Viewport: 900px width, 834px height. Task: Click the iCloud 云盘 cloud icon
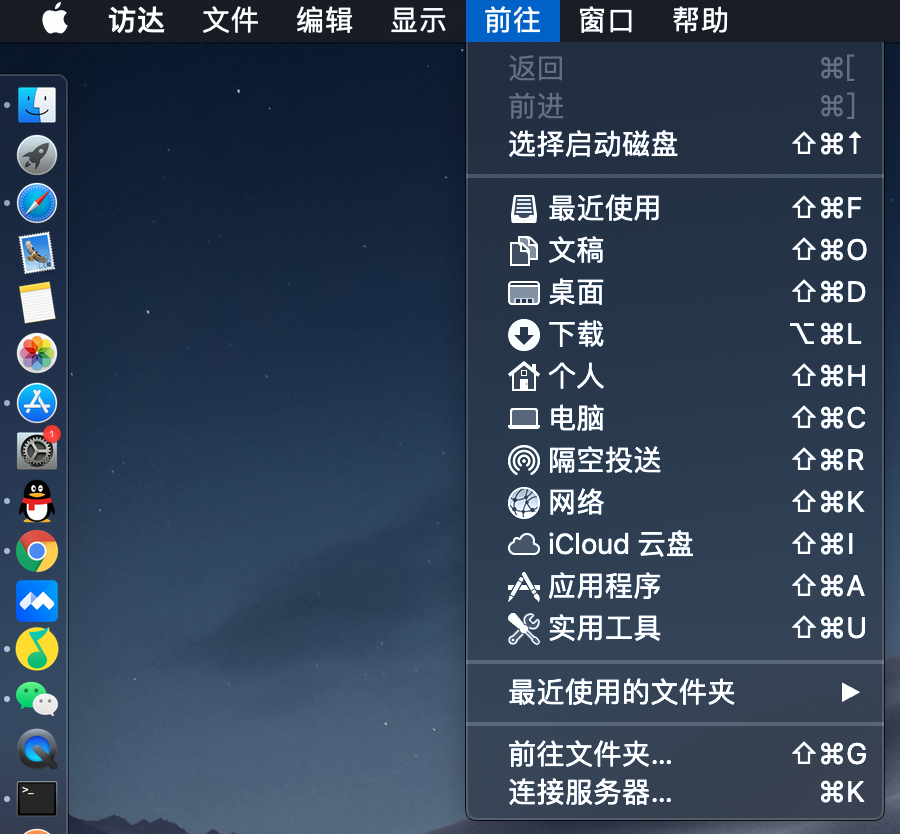[x=523, y=545]
